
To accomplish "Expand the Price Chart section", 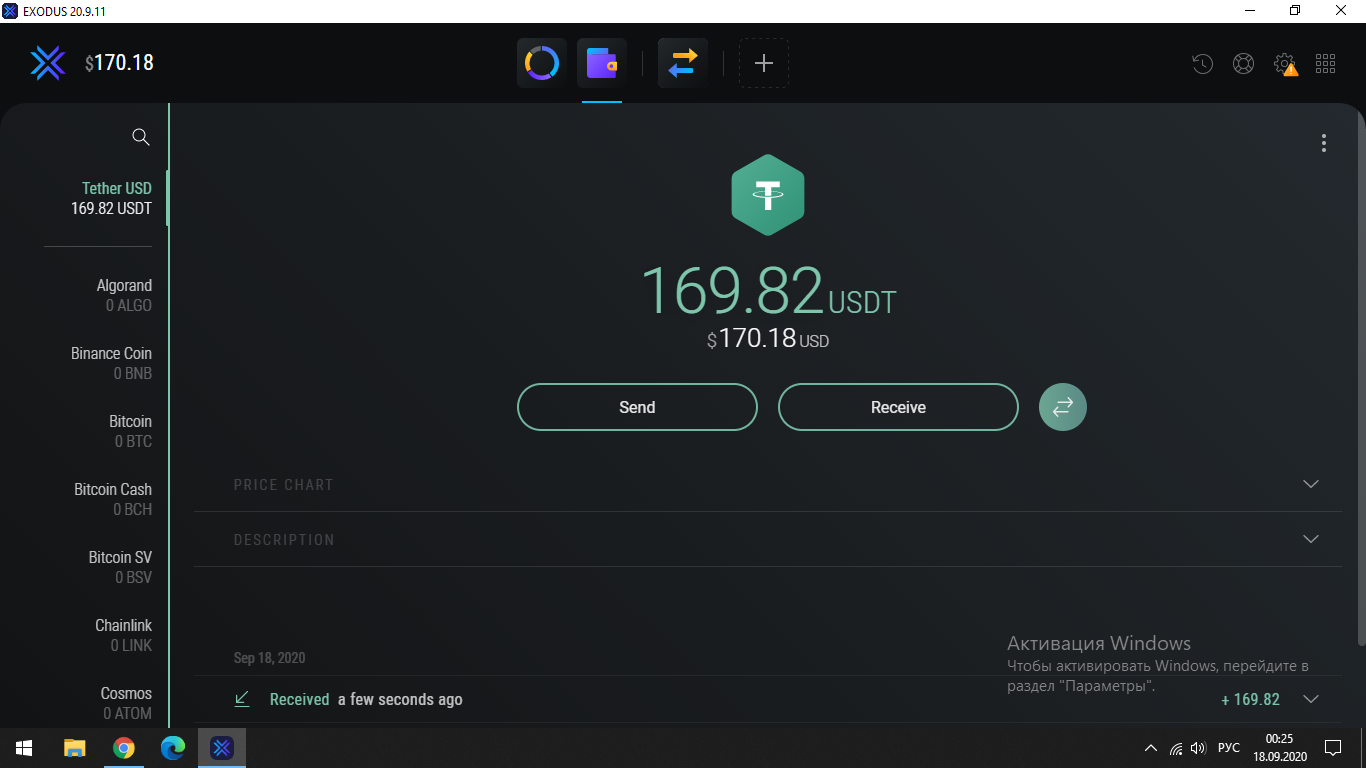I will pyautogui.click(x=1311, y=484).
